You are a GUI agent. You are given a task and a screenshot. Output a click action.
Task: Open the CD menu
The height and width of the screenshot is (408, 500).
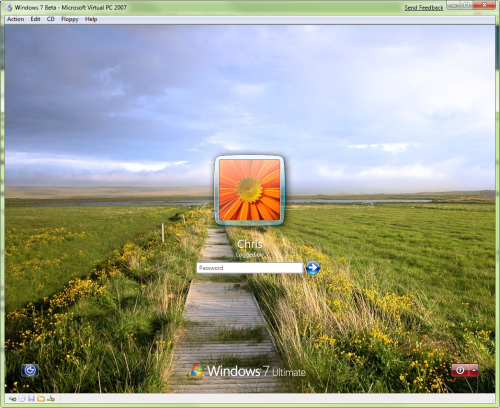click(x=51, y=19)
